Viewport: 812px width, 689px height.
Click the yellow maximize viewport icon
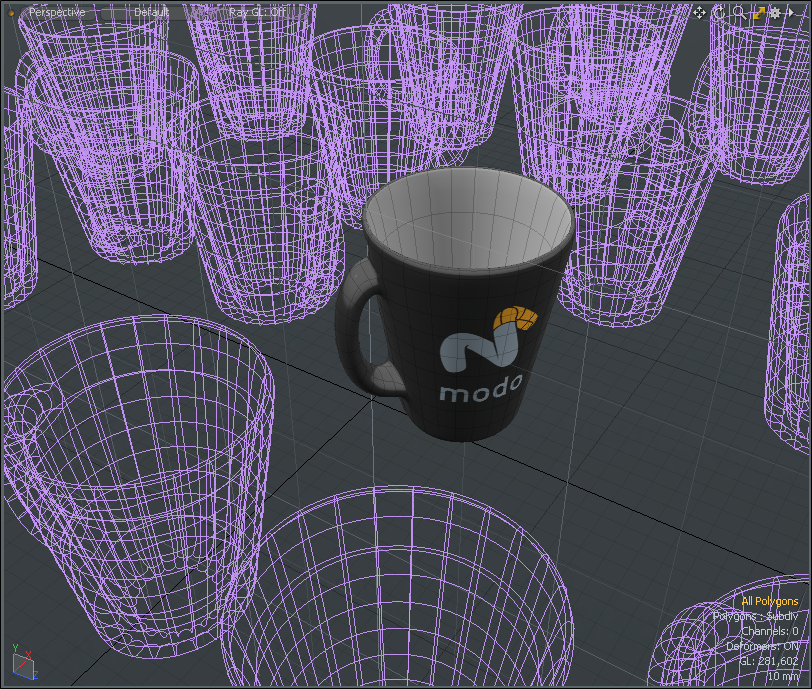[x=758, y=12]
